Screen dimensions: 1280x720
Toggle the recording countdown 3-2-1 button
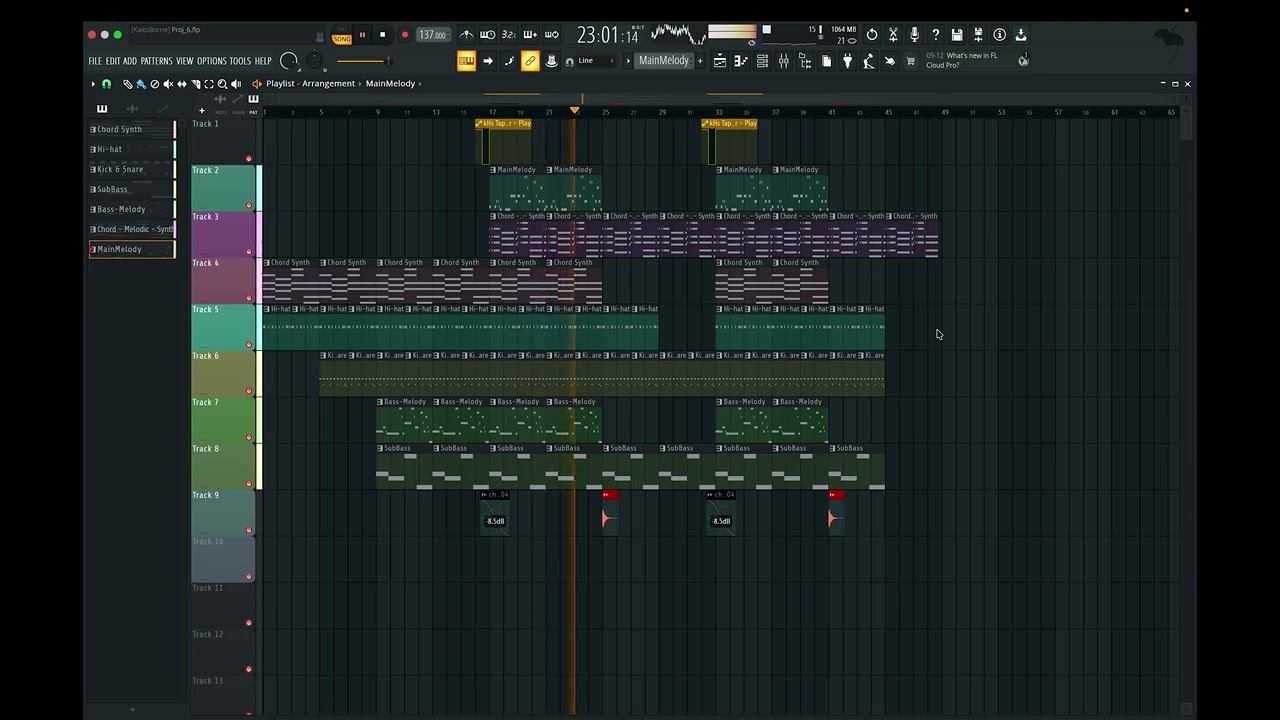point(509,34)
